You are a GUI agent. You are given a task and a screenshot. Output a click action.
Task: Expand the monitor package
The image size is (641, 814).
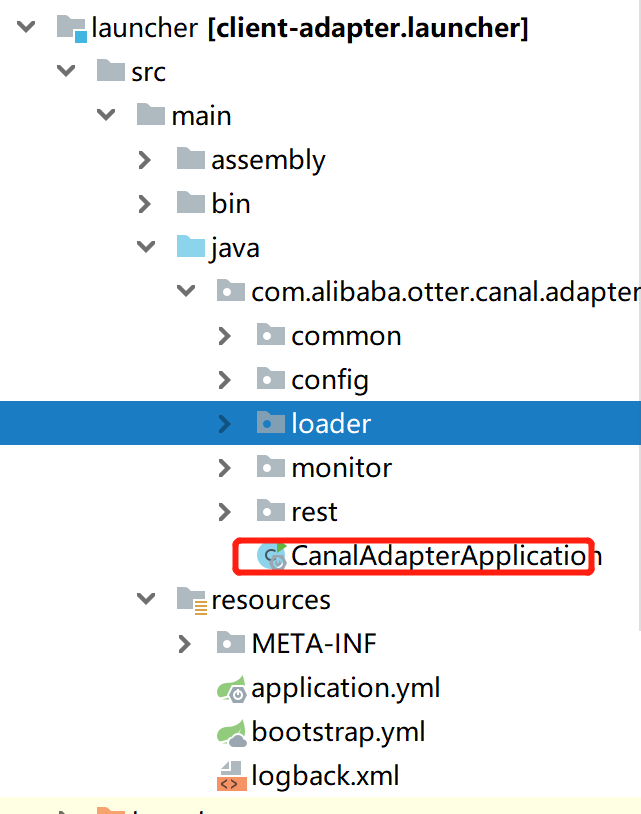[x=224, y=467]
